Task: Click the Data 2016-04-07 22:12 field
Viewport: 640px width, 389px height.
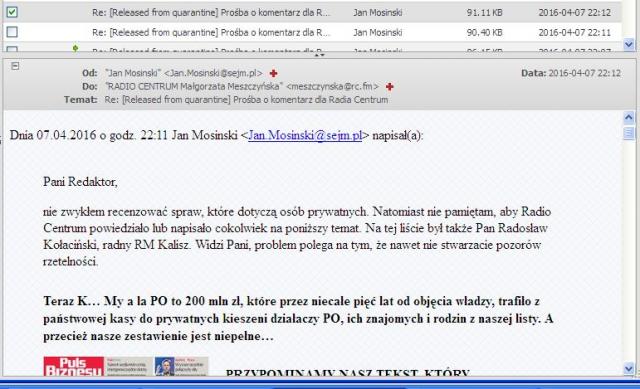Action: point(571,73)
